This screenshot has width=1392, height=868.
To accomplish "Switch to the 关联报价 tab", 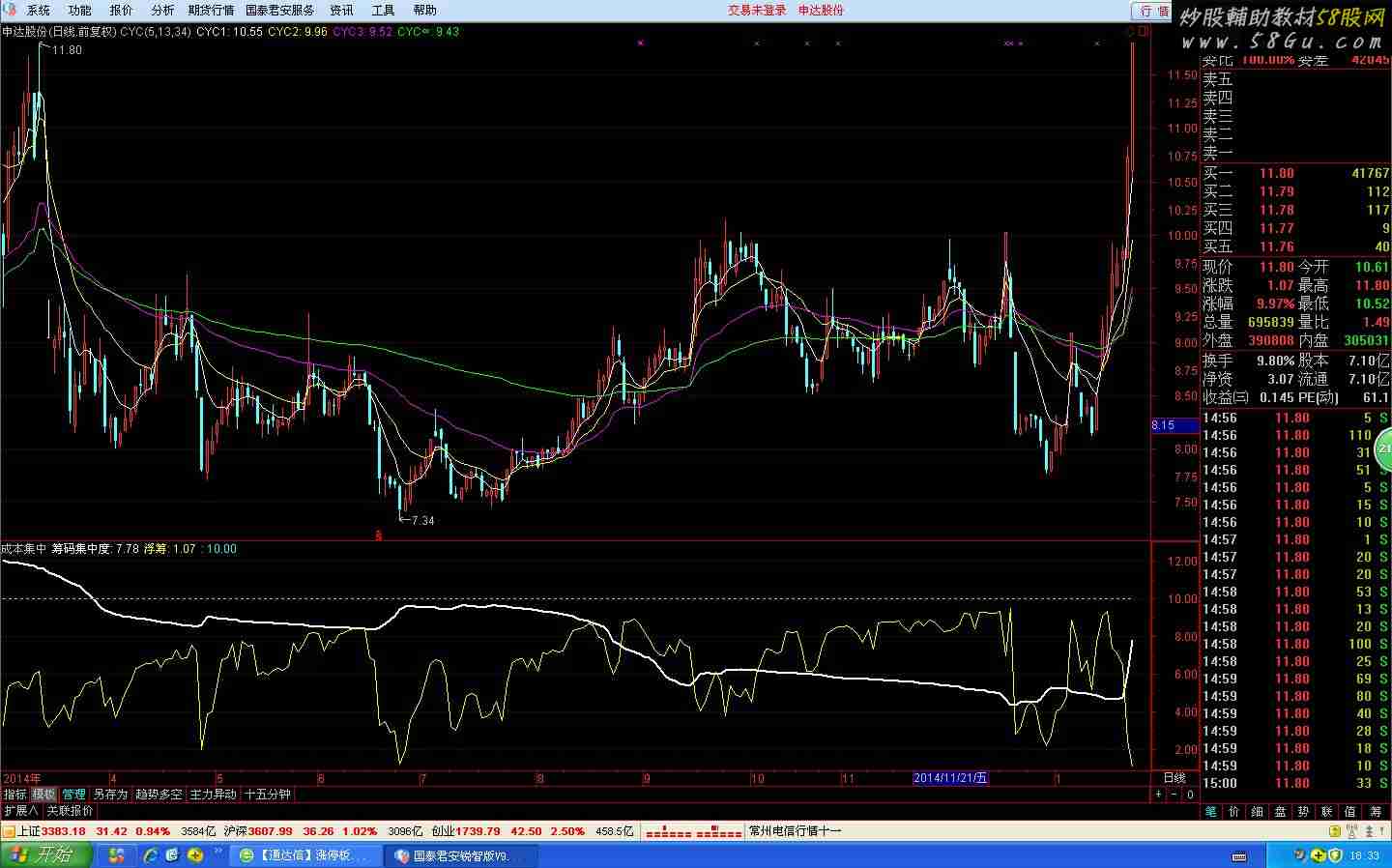I will [71, 811].
